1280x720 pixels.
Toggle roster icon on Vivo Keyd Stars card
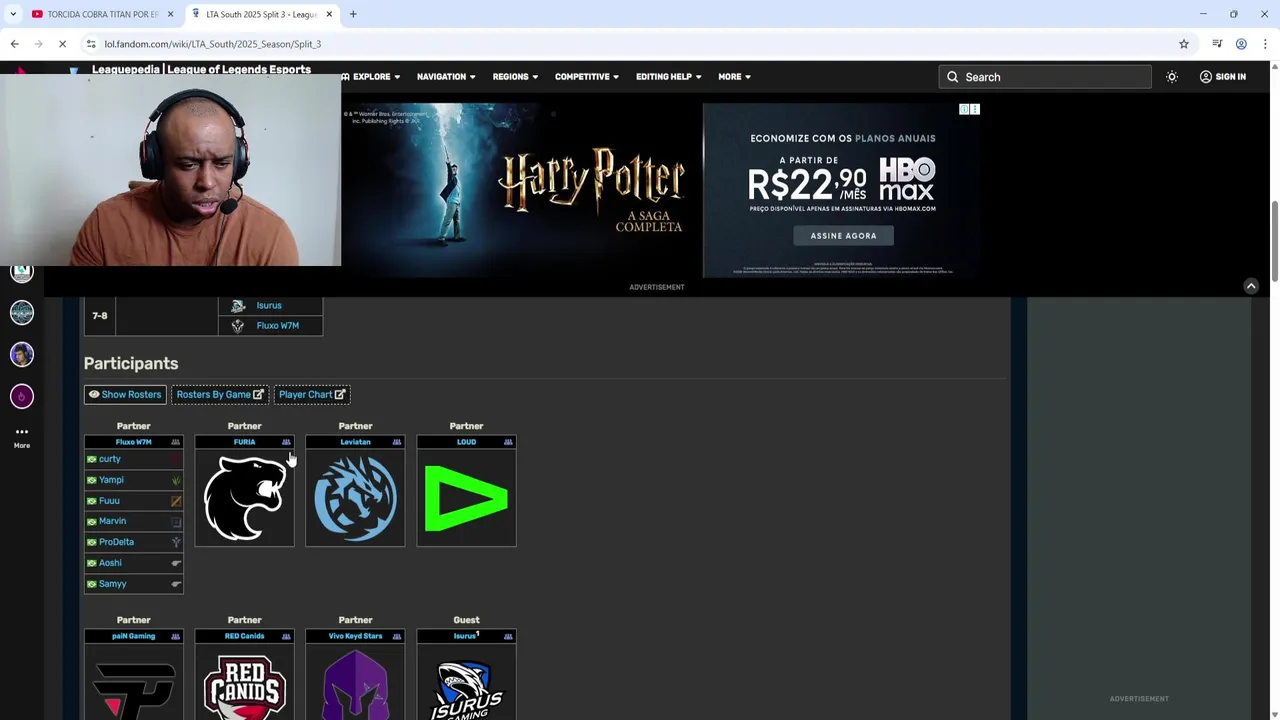[397, 636]
